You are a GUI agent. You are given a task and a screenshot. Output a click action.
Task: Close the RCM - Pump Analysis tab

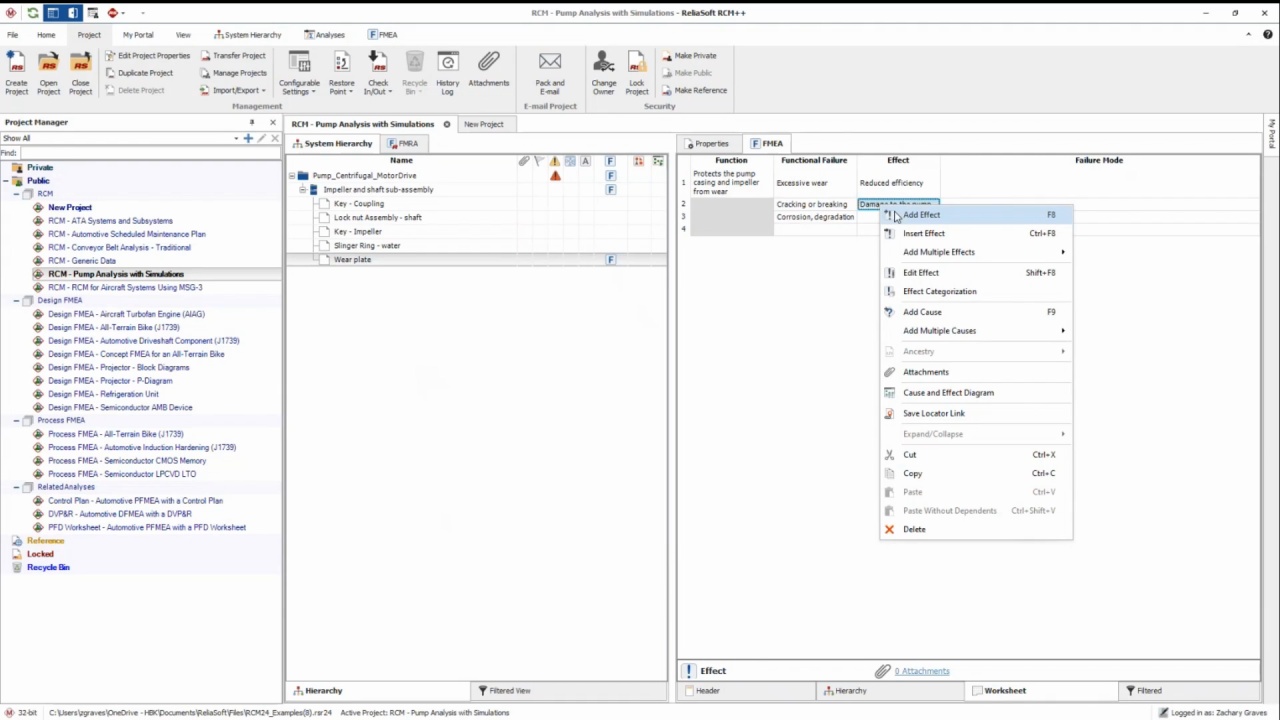(447, 124)
